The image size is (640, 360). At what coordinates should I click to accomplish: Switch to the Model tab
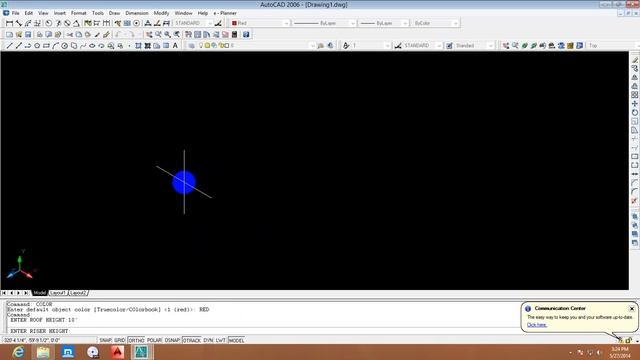(40, 293)
